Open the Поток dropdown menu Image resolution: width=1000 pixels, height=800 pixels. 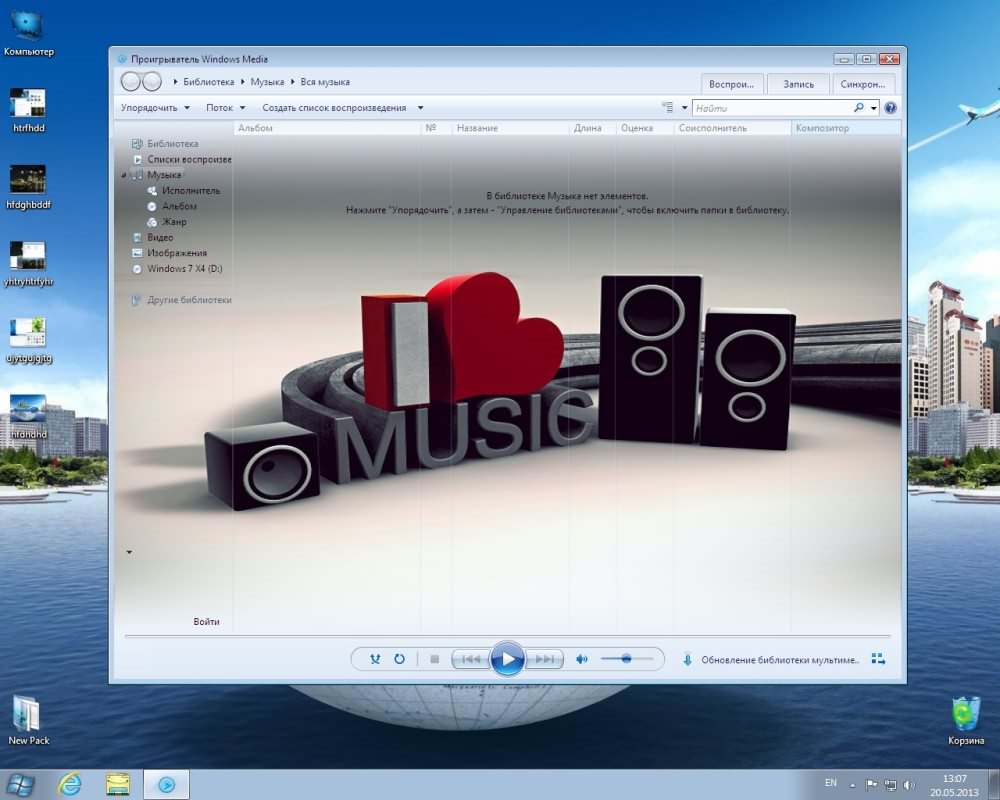tap(225, 108)
